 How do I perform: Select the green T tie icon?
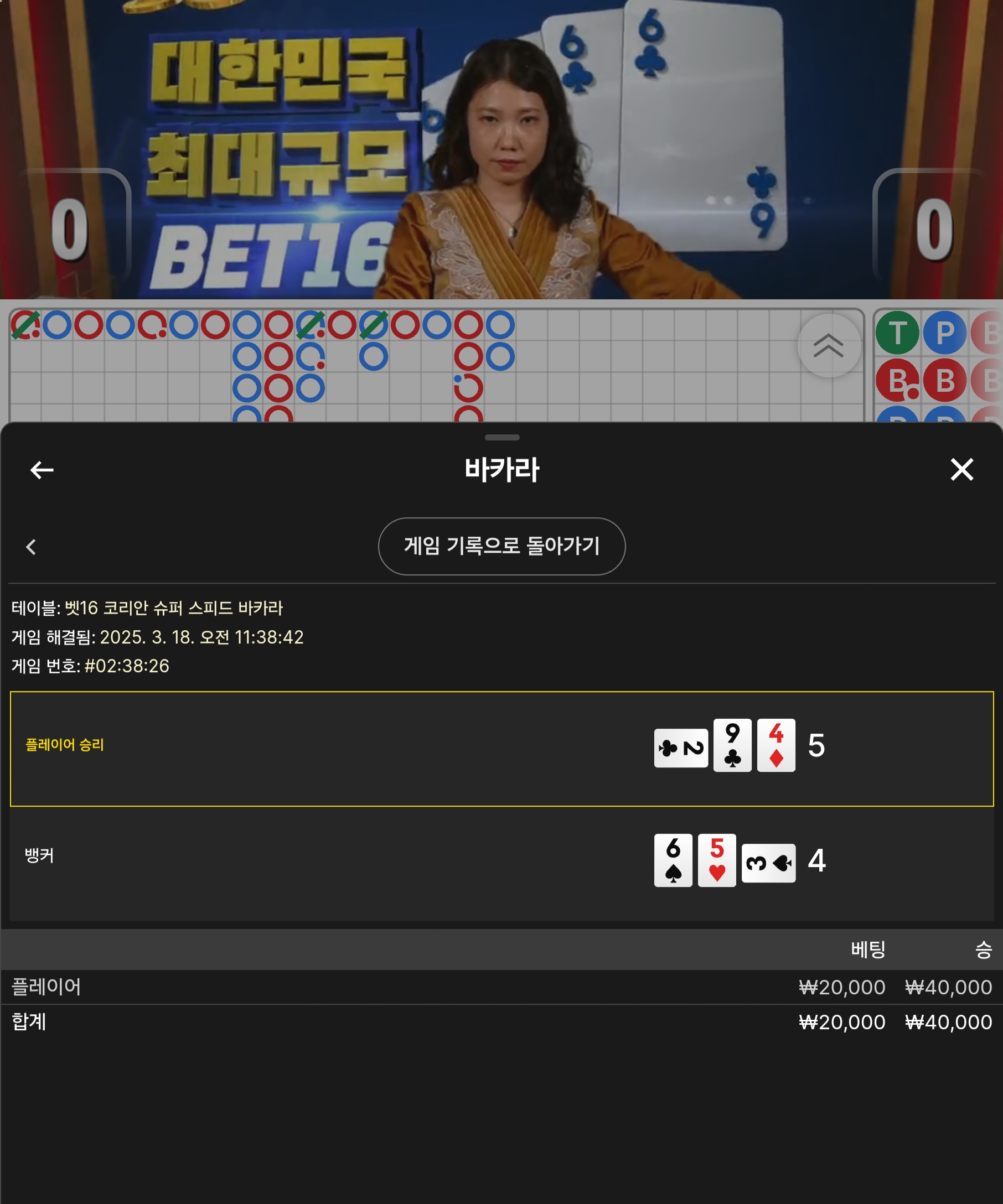tap(897, 333)
